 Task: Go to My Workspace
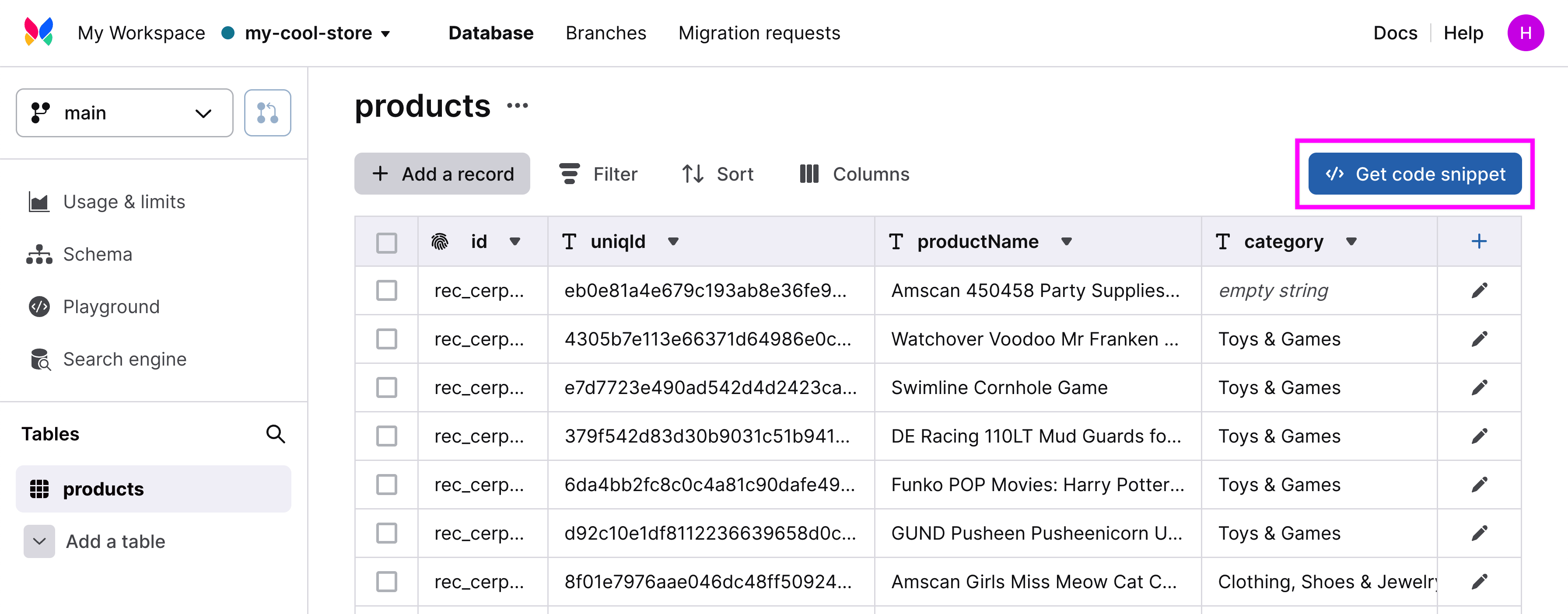(x=141, y=33)
